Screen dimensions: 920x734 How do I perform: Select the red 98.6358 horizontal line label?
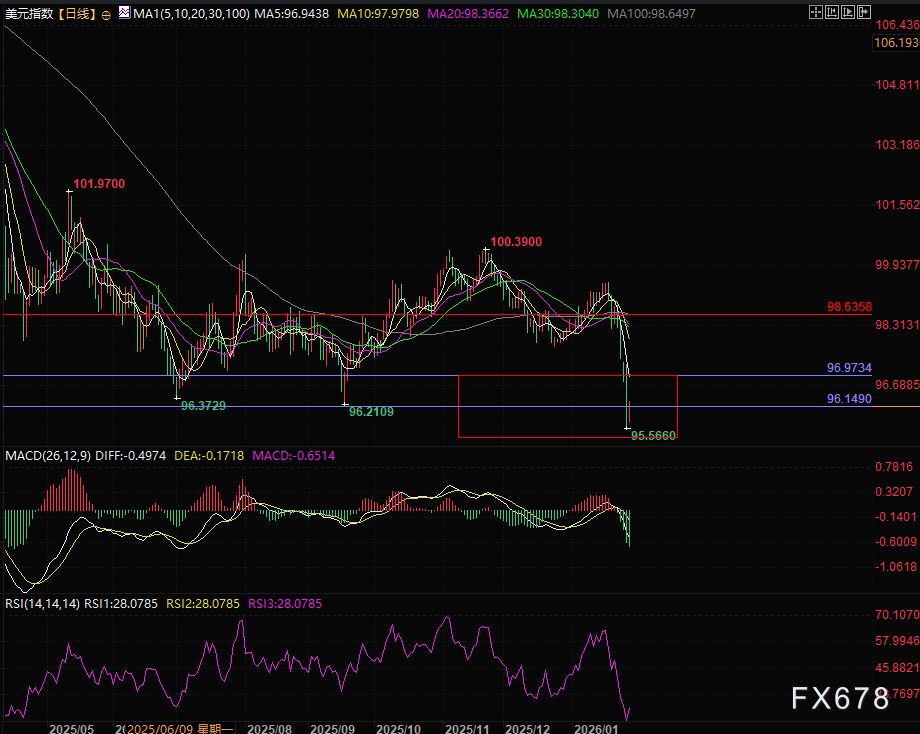(849, 307)
